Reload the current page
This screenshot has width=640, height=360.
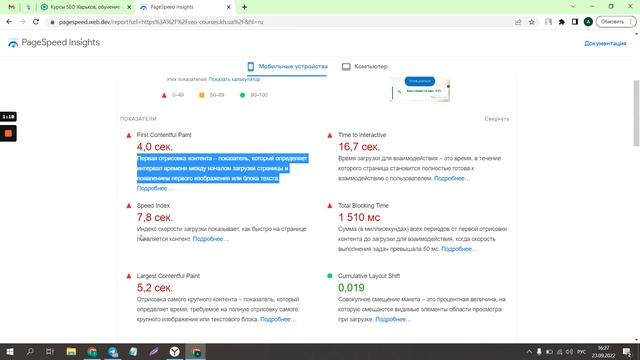[x=36, y=22]
